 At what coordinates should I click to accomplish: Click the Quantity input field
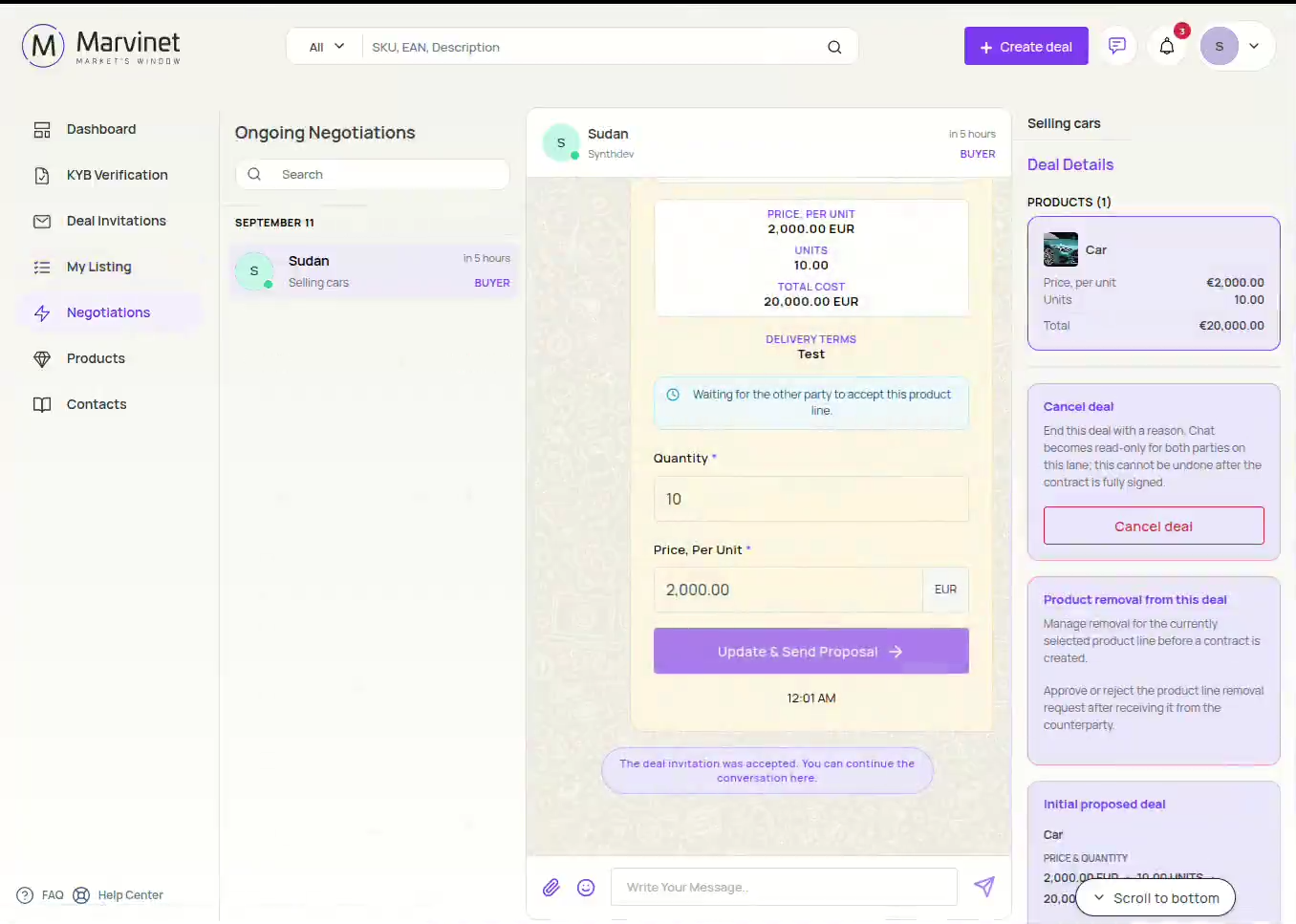tap(811, 499)
